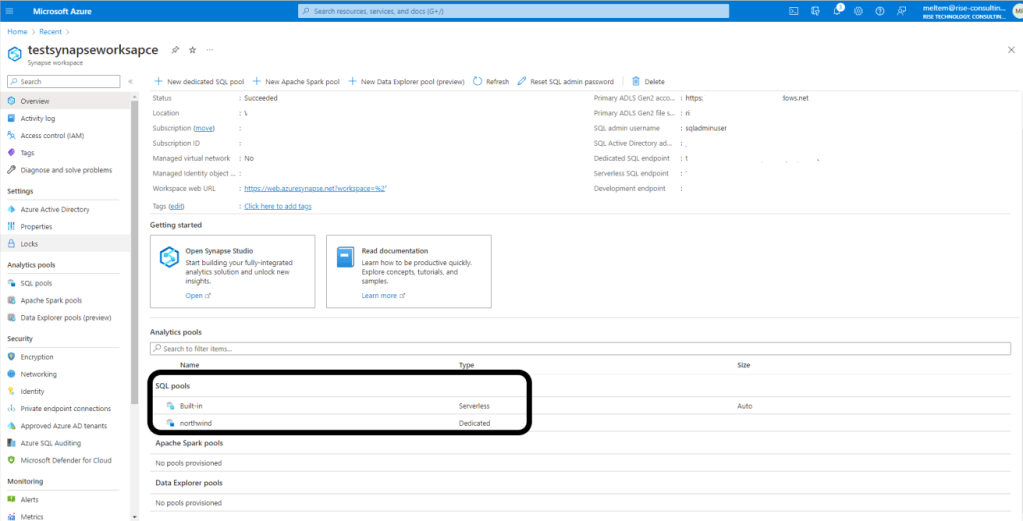
Task: Click New dedicated SQL pool
Action: pos(198,81)
